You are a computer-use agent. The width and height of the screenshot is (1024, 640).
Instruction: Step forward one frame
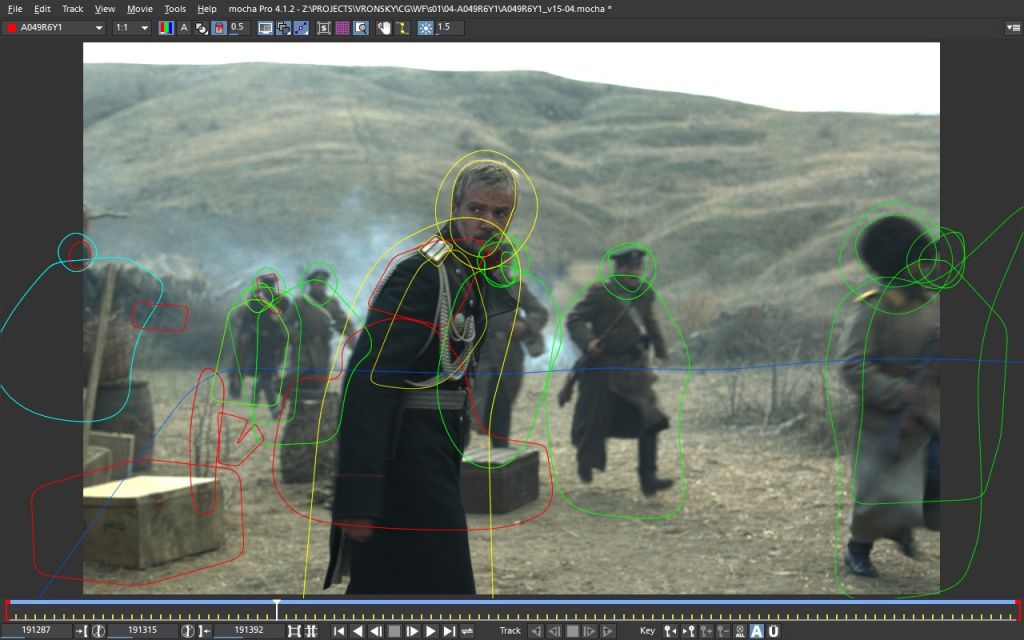412,631
